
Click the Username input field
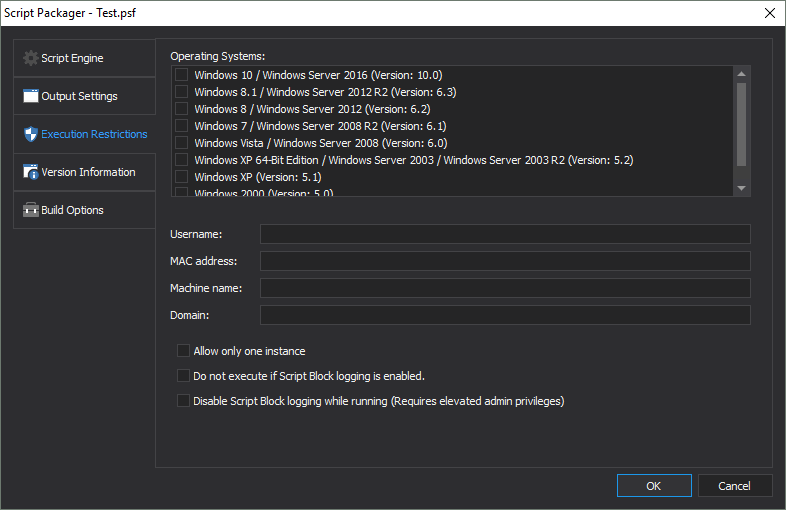pos(505,234)
